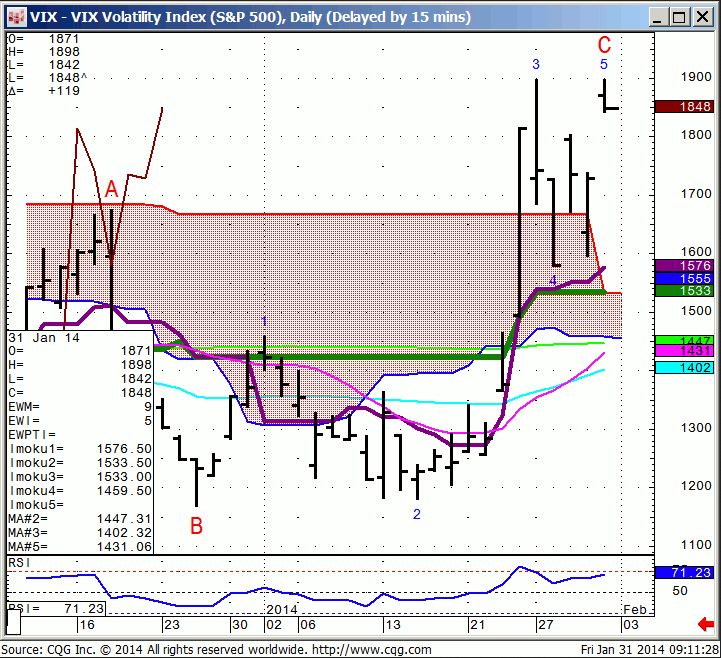Click the MA#5= 1431.06 row

click(x=80, y=547)
